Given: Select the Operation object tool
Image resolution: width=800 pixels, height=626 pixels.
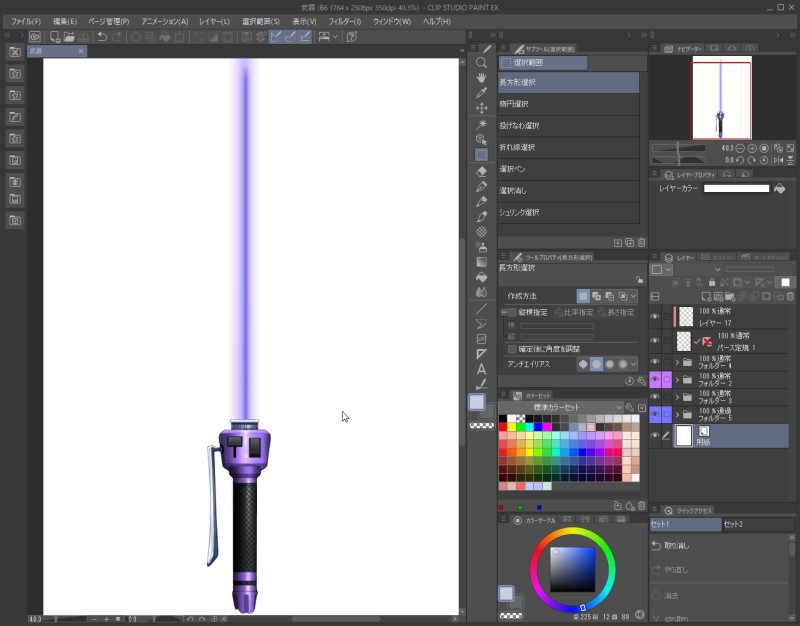Looking at the screenshot, I should (481, 139).
